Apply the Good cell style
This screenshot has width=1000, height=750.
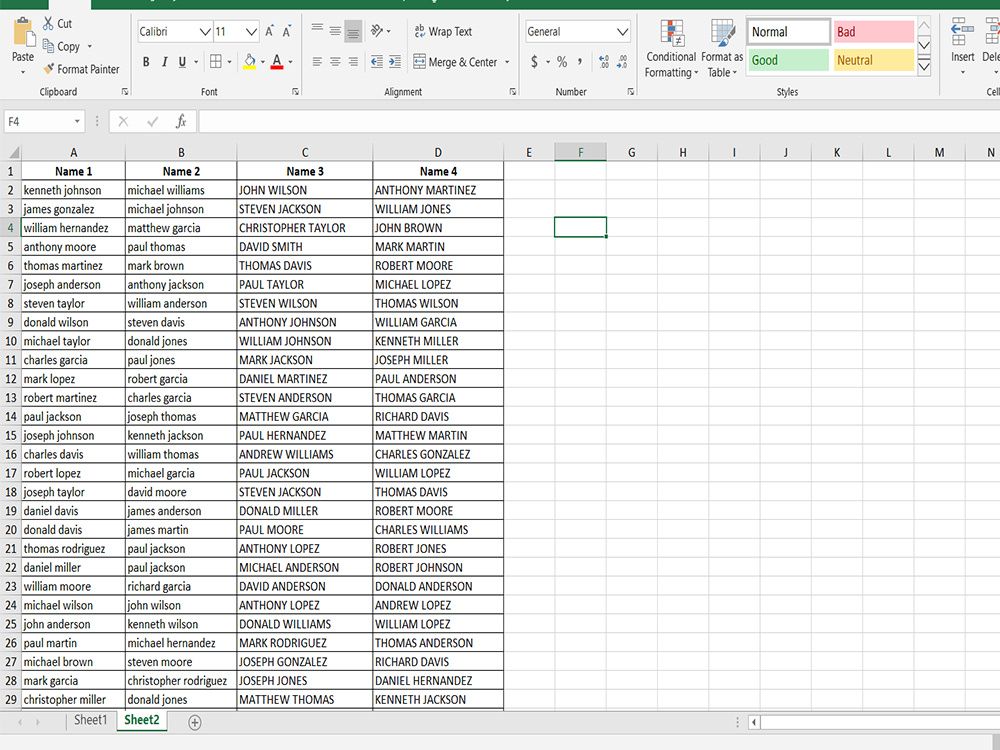tap(788, 60)
